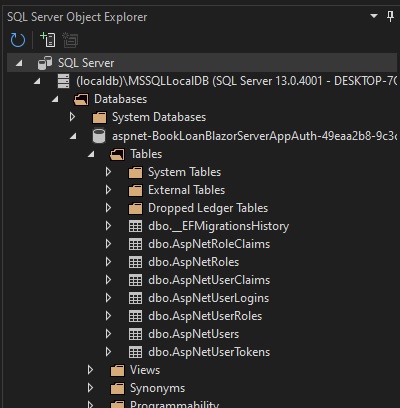Expand the Views folder
The height and width of the screenshot is (408, 400).
click(x=90, y=370)
